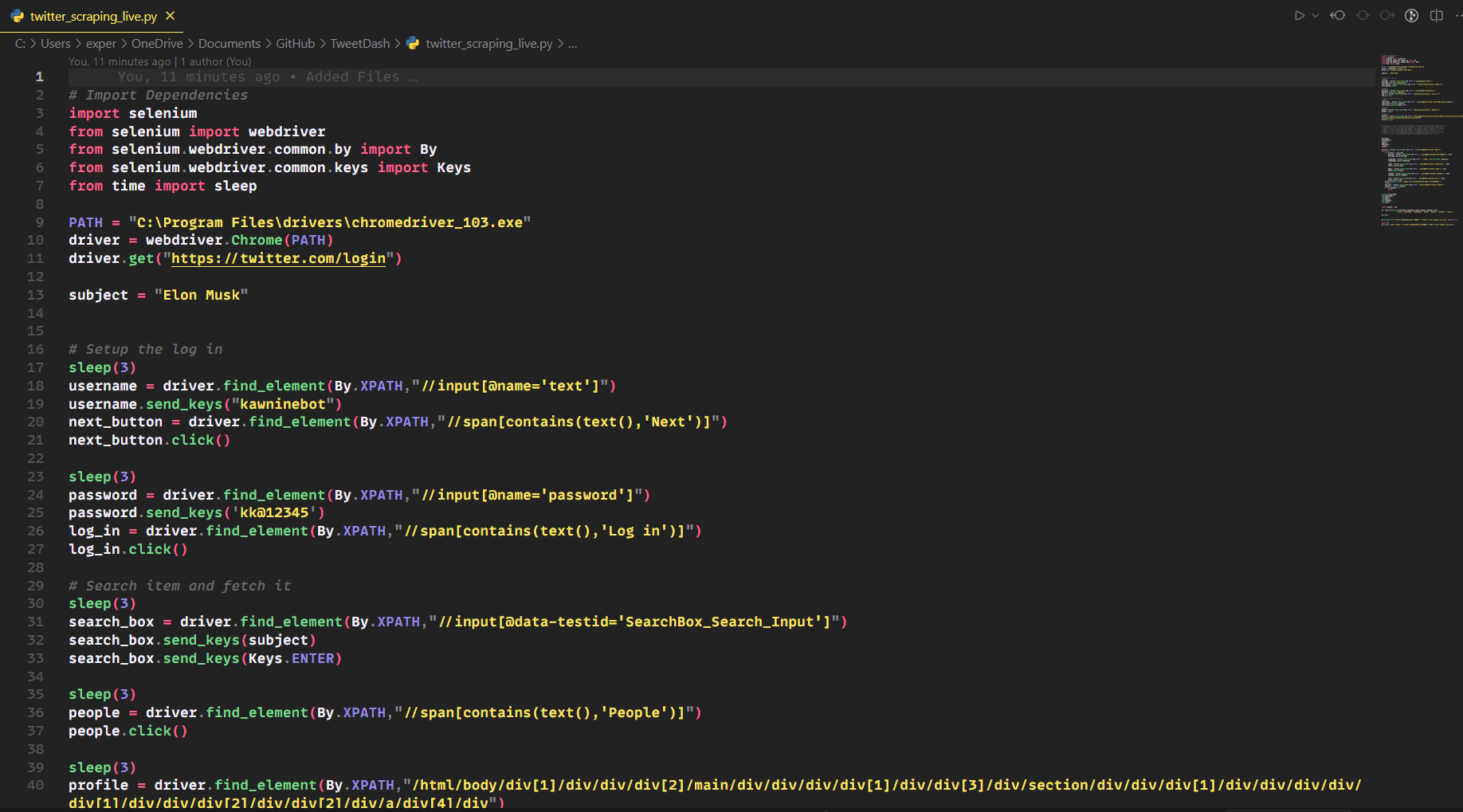1463x812 pixels.
Task: Open the C: breadcrumb segment
Action: 20,43
